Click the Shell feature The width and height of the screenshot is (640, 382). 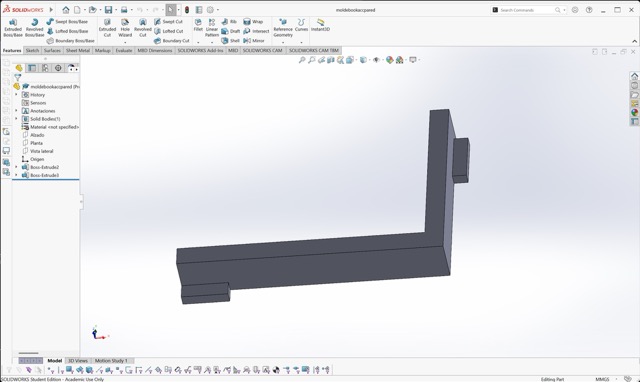coord(231,41)
